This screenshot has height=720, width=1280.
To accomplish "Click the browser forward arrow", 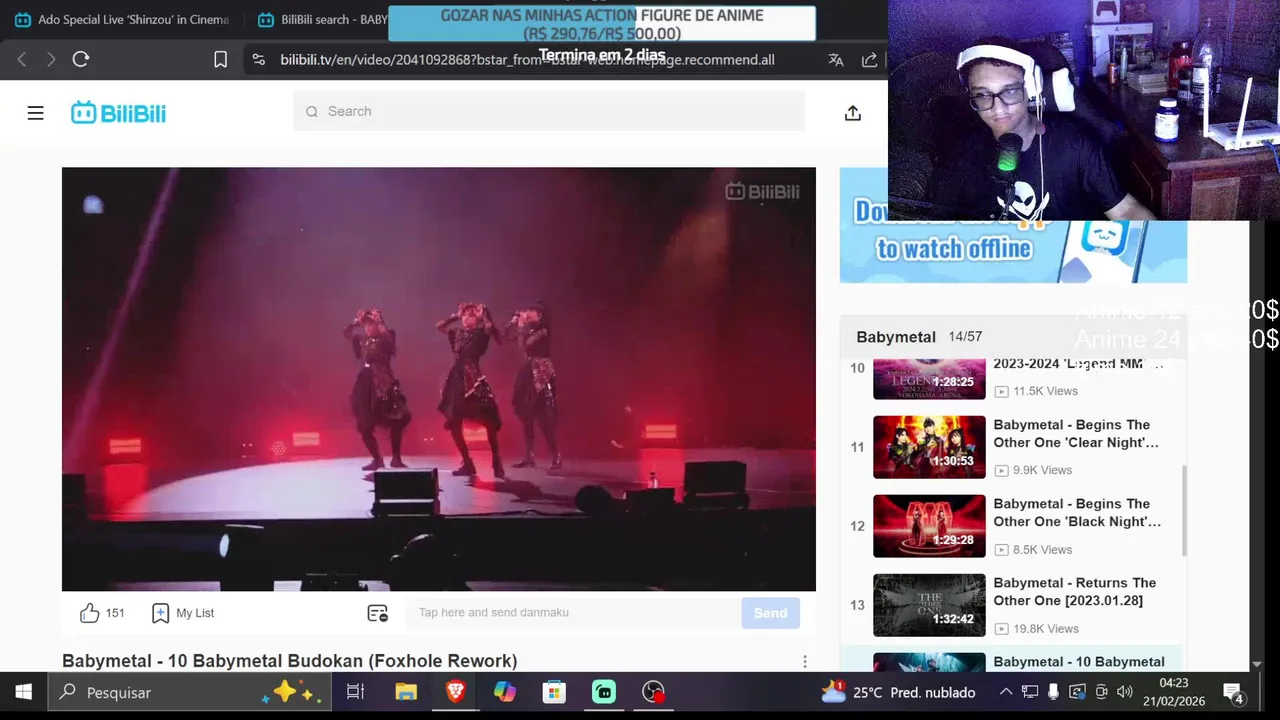I will click(51, 60).
